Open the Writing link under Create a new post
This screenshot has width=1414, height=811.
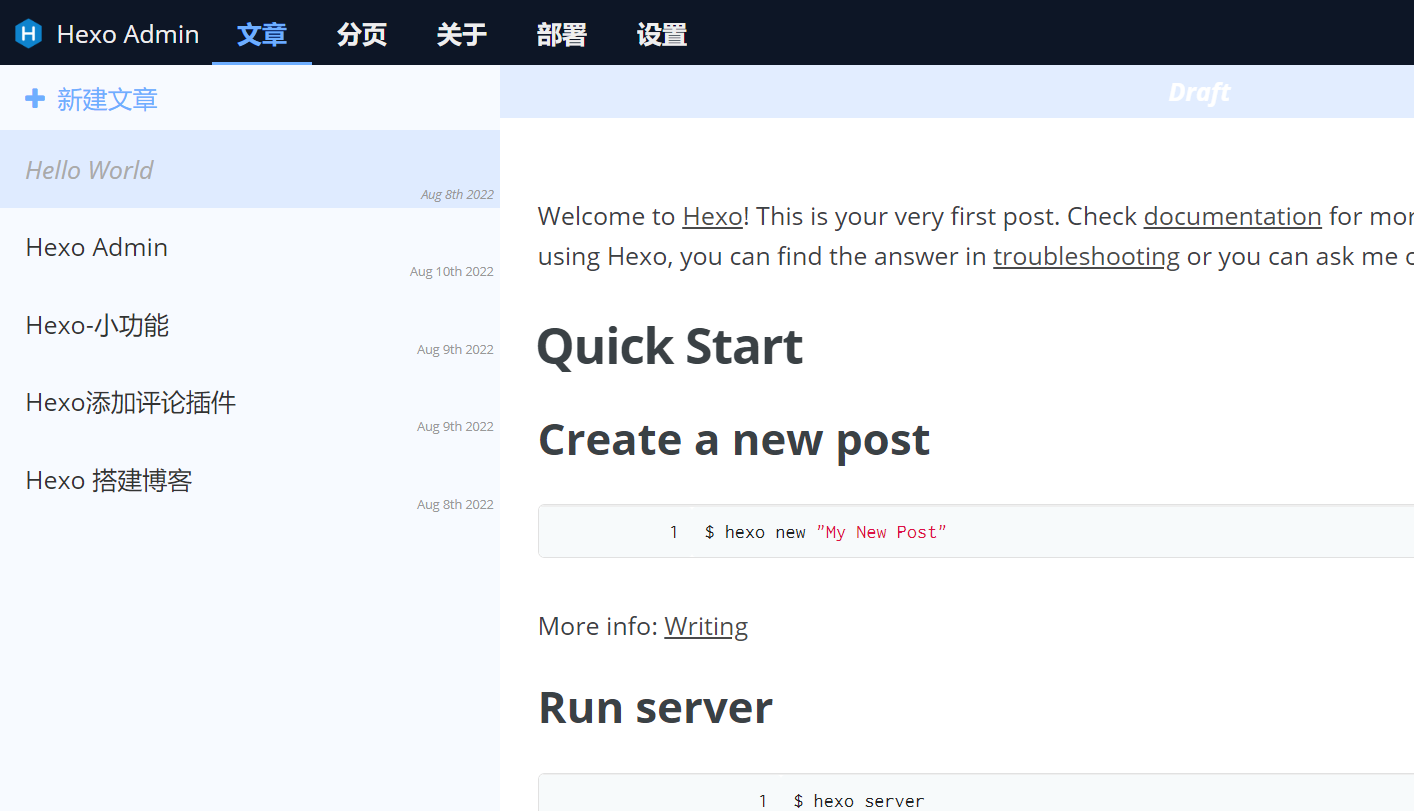click(706, 626)
